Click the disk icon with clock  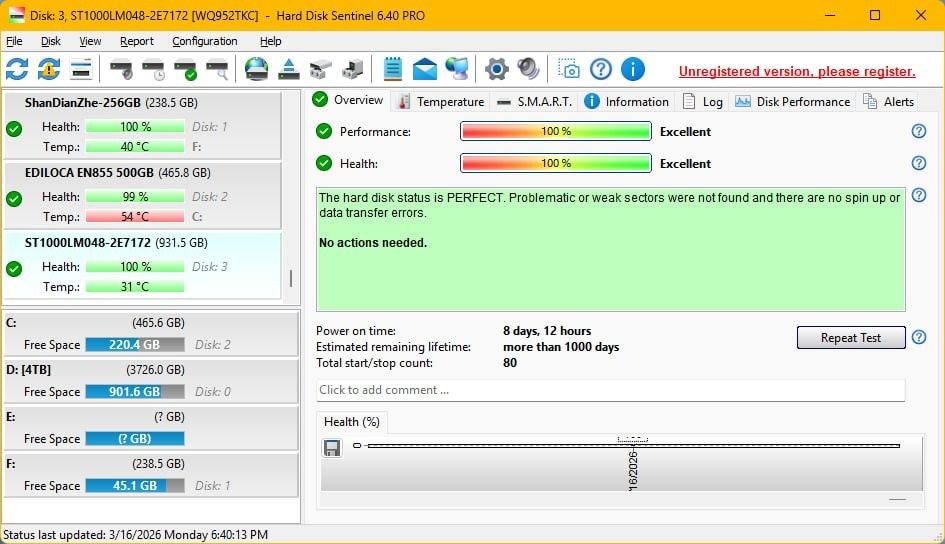pyautogui.click(x=153, y=69)
